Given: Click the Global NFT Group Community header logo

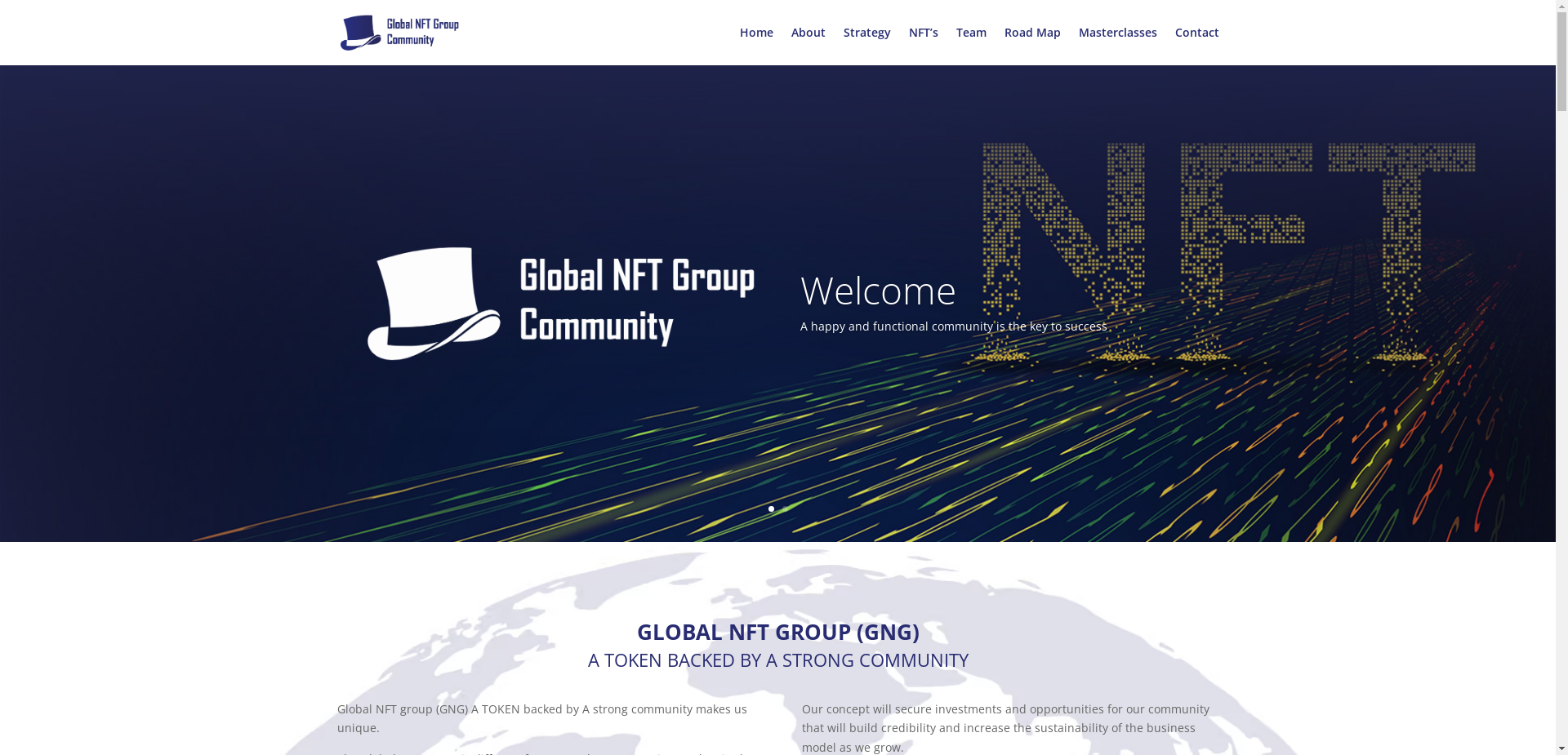Looking at the screenshot, I should [399, 33].
